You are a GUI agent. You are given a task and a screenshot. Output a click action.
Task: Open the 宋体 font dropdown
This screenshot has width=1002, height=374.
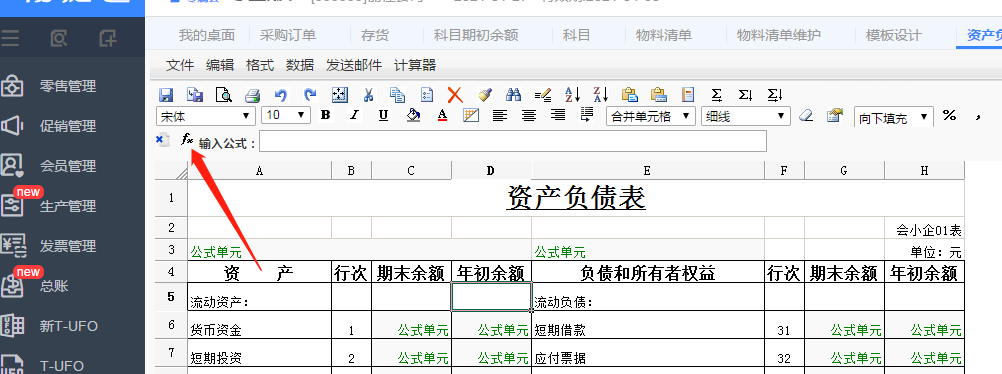pos(206,116)
